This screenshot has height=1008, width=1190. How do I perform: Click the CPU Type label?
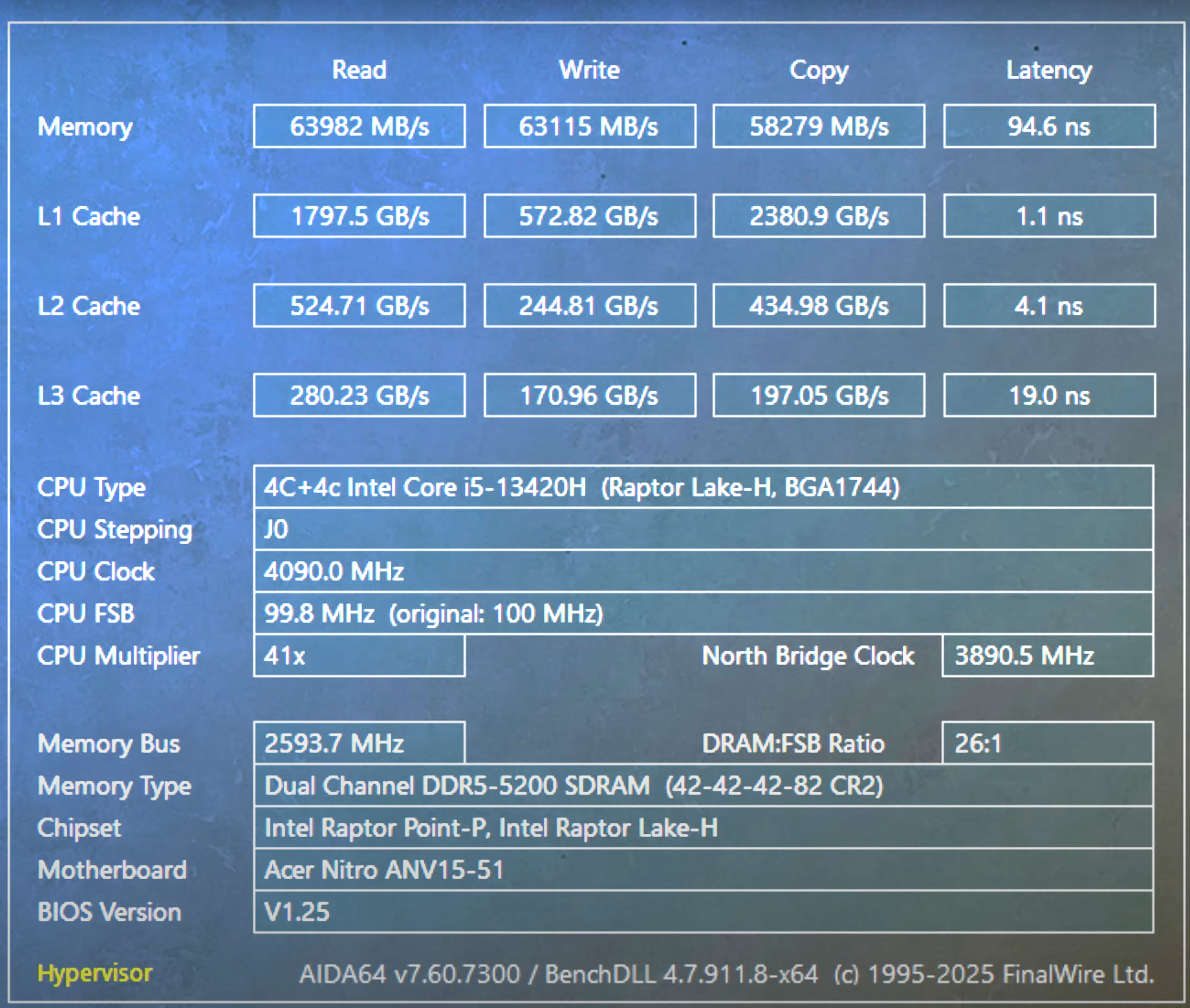click(x=91, y=488)
